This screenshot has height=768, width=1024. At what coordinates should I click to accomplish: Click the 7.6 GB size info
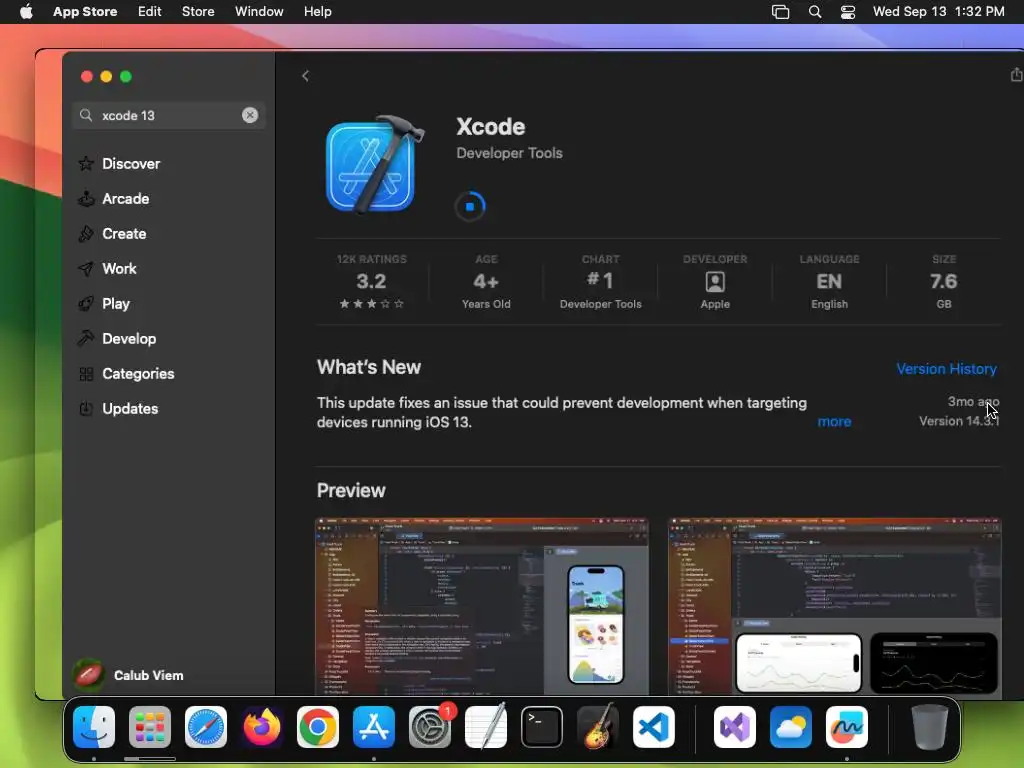tap(944, 282)
